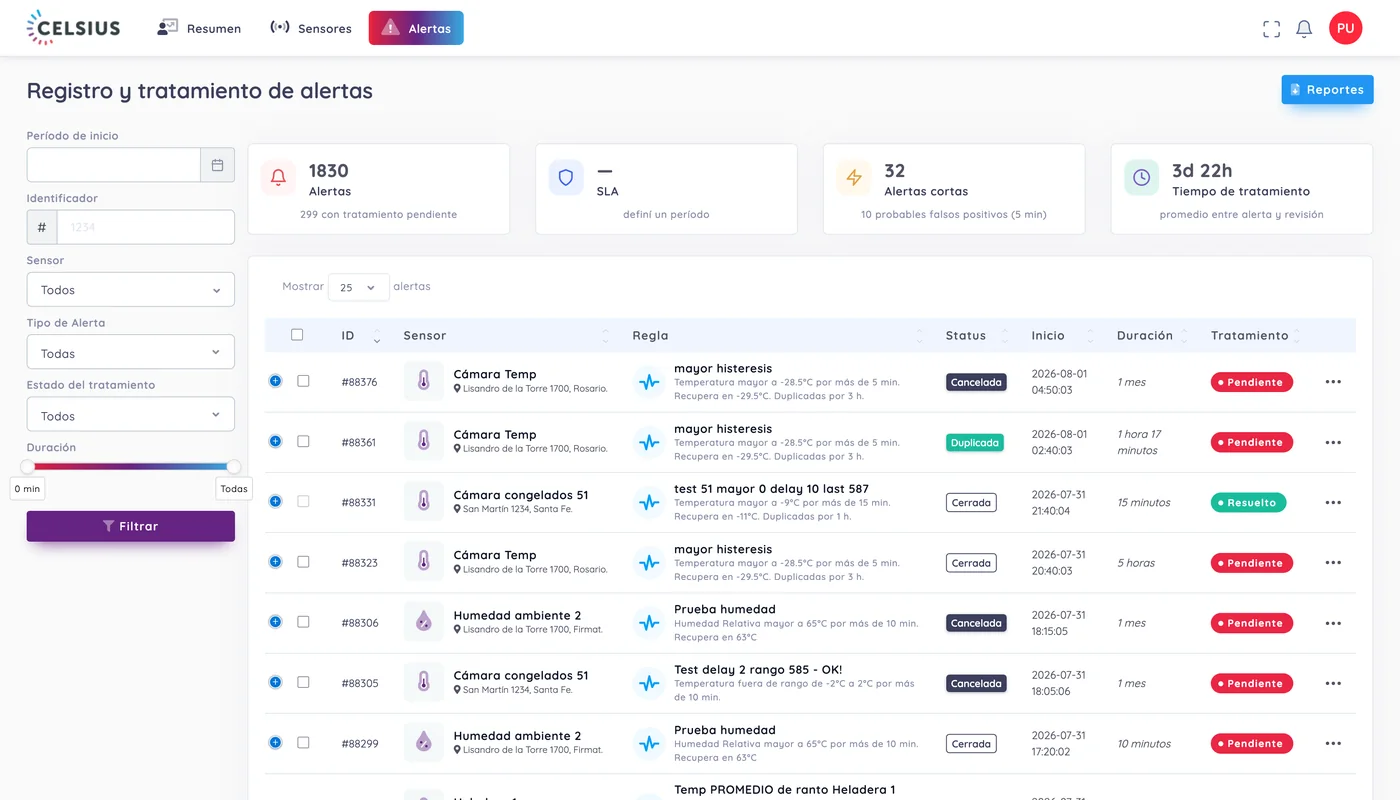
Task: Go to the Resumen tab
Action: point(199,28)
